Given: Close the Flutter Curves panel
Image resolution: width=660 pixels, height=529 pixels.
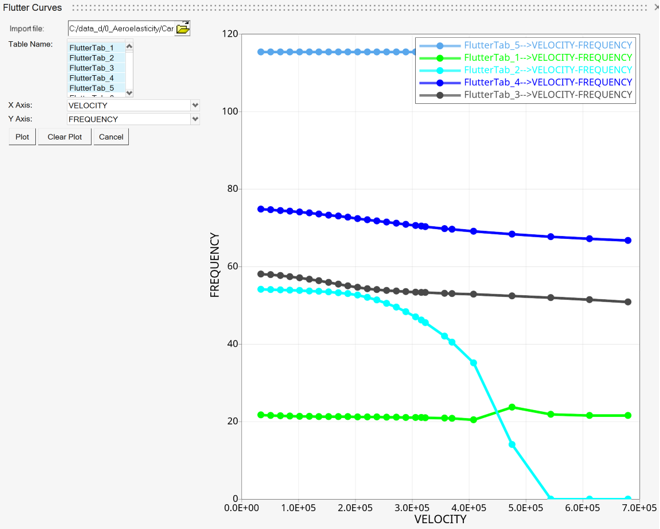Looking at the screenshot, I should pos(655,7).
